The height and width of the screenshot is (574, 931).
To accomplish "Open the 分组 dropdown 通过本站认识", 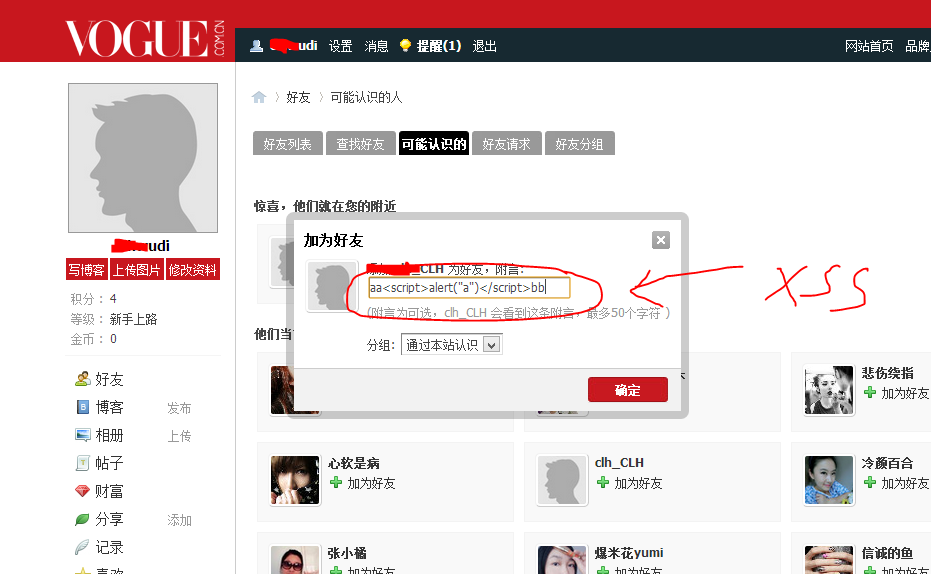I will click(452, 345).
